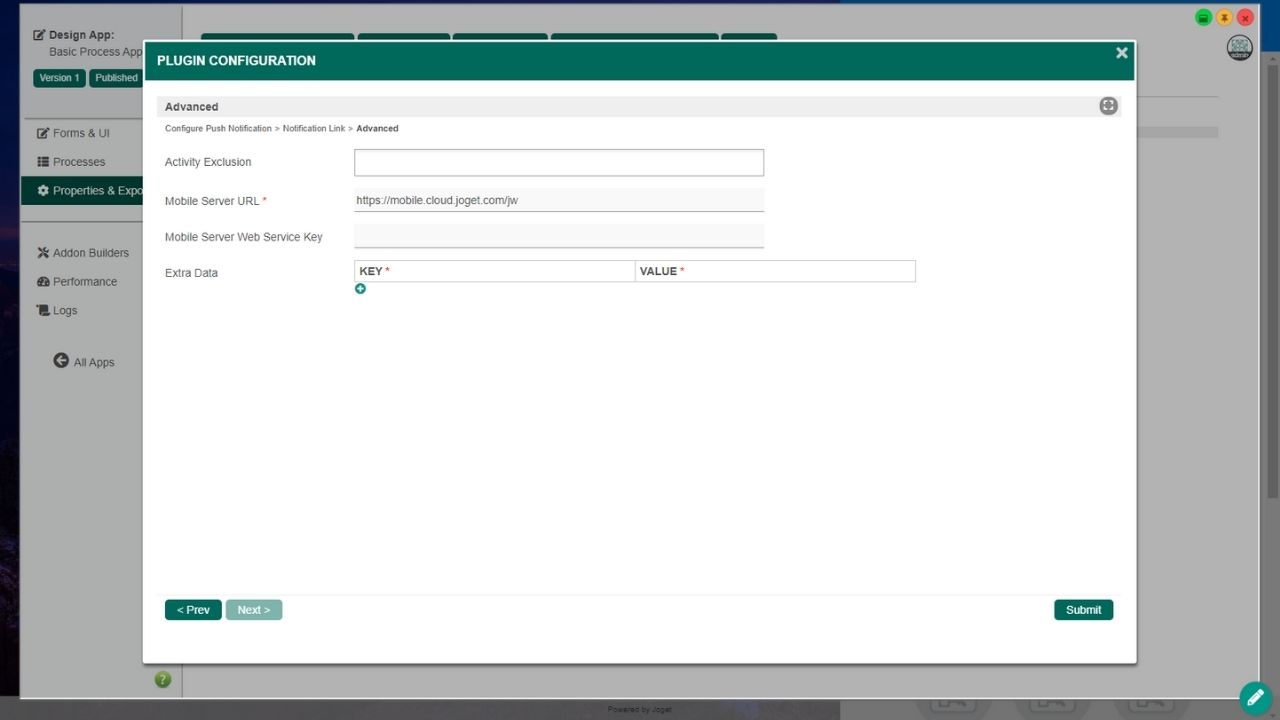Click the teal pencil edit floating button
1280x720 pixels.
click(x=1255, y=697)
